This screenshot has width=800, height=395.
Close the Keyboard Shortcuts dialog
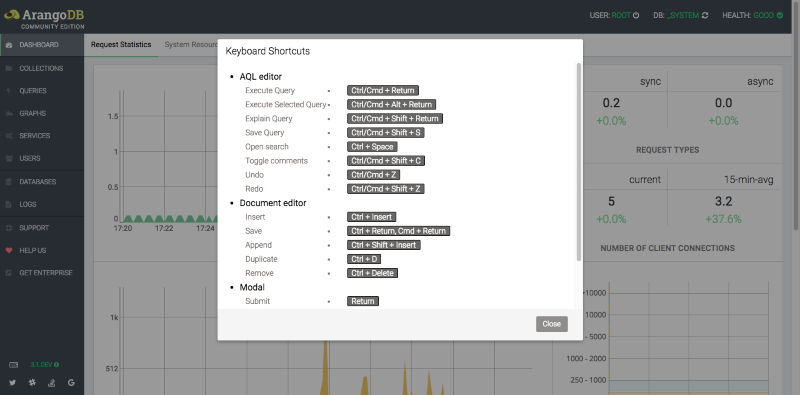(552, 324)
